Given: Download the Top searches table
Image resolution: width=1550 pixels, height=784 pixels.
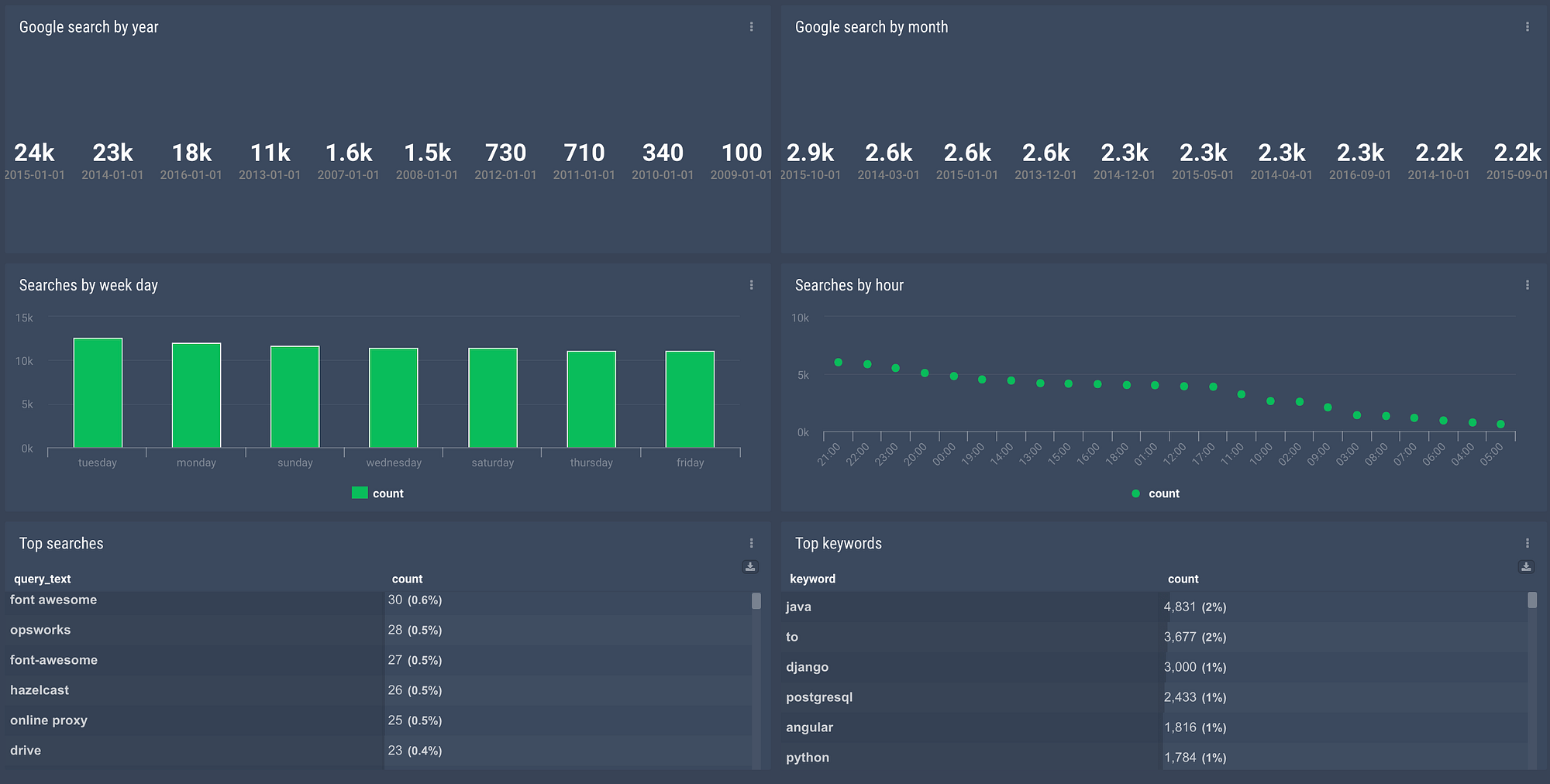Looking at the screenshot, I should [x=750, y=566].
